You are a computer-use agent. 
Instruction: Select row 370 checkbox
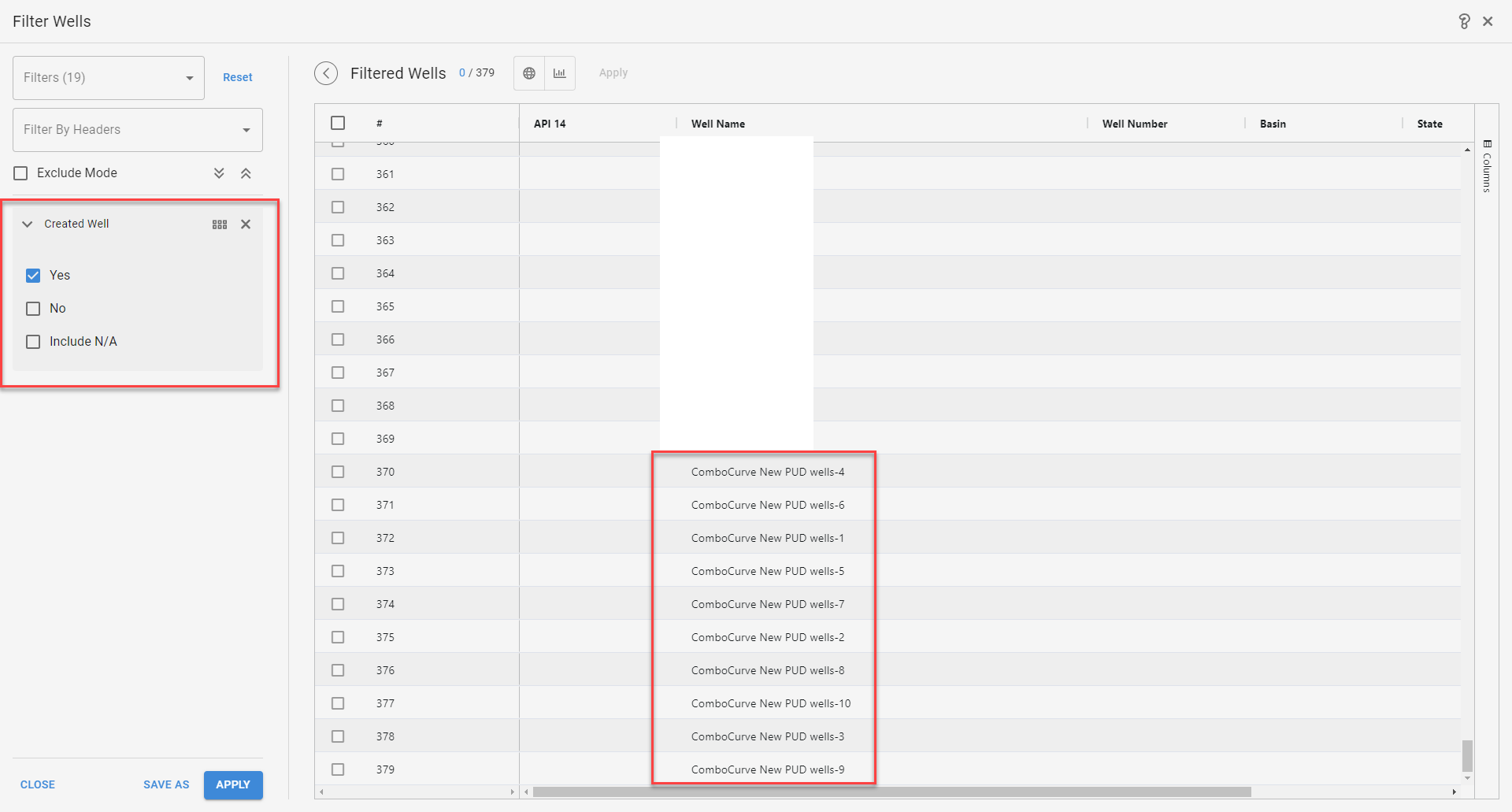click(x=338, y=472)
